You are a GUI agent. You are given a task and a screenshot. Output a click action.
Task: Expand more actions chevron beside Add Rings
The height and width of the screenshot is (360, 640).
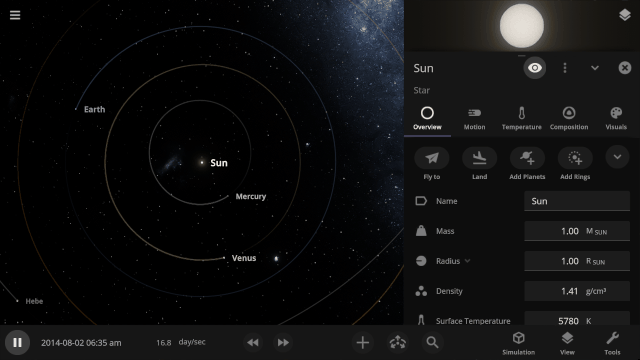tap(617, 157)
